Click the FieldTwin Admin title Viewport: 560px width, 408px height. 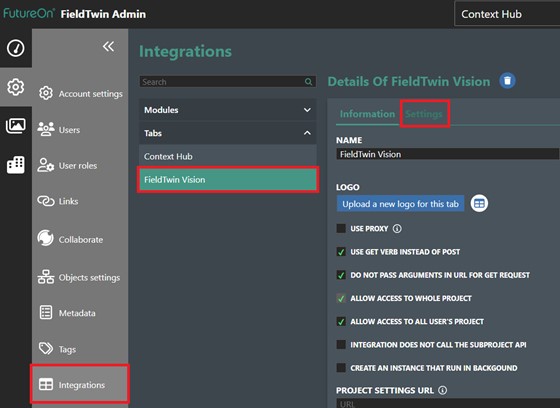click(103, 14)
